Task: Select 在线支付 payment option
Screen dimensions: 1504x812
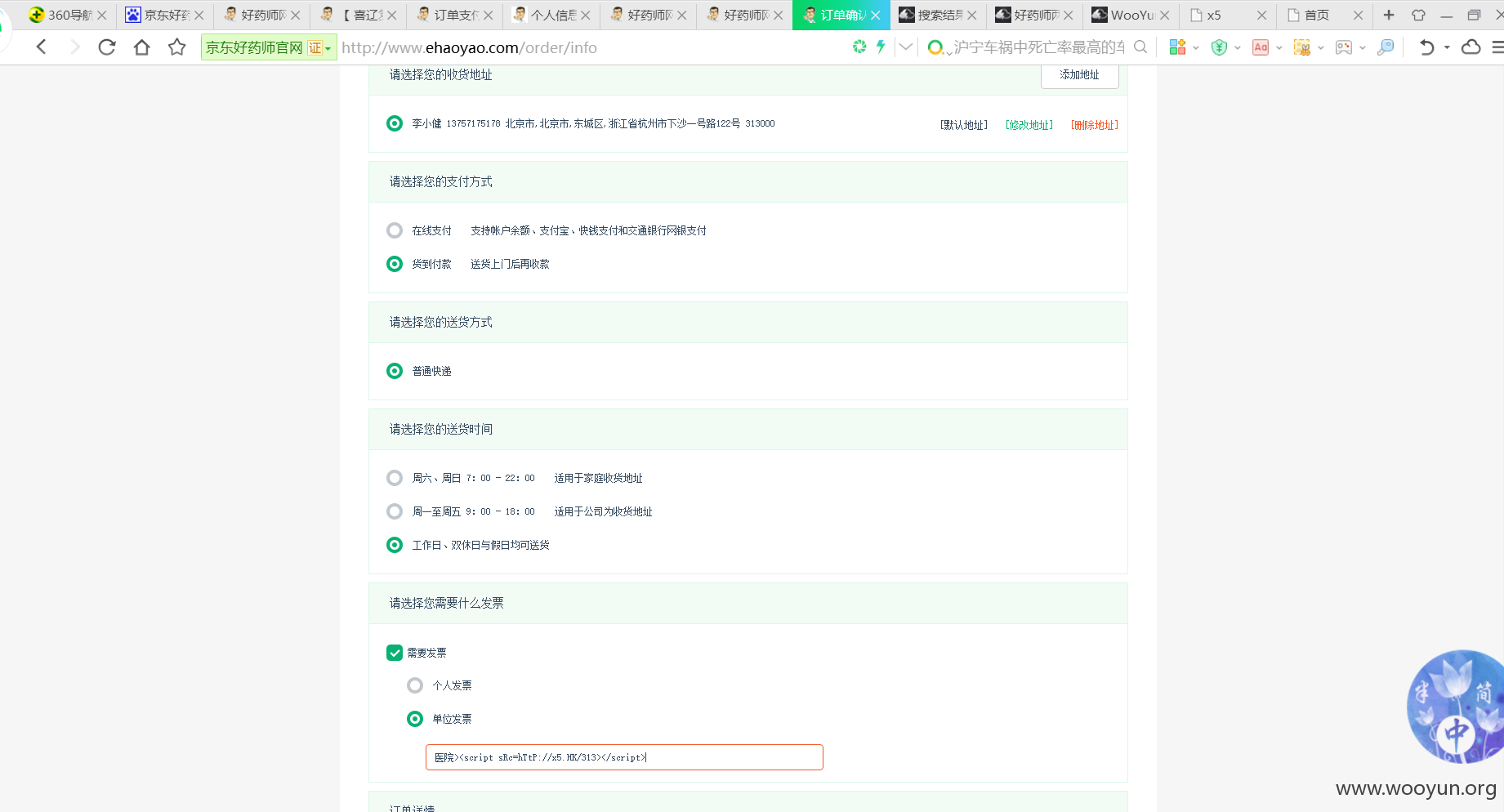Action: 395,230
